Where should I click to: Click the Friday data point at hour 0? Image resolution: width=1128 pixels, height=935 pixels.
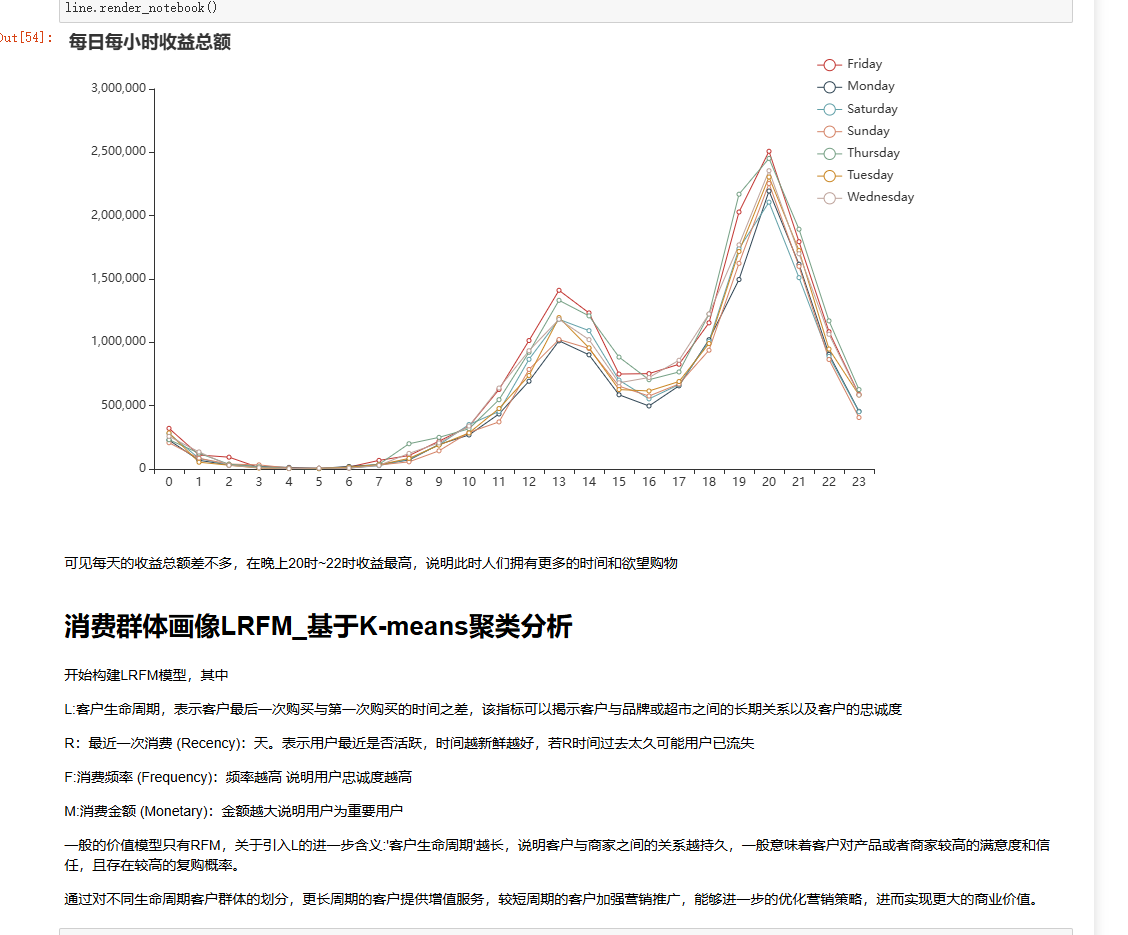tap(169, 429)
